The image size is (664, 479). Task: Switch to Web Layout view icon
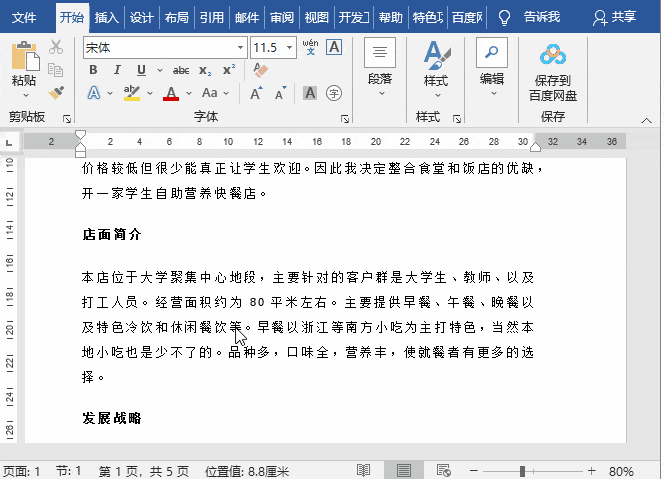[x=443, y=470]
